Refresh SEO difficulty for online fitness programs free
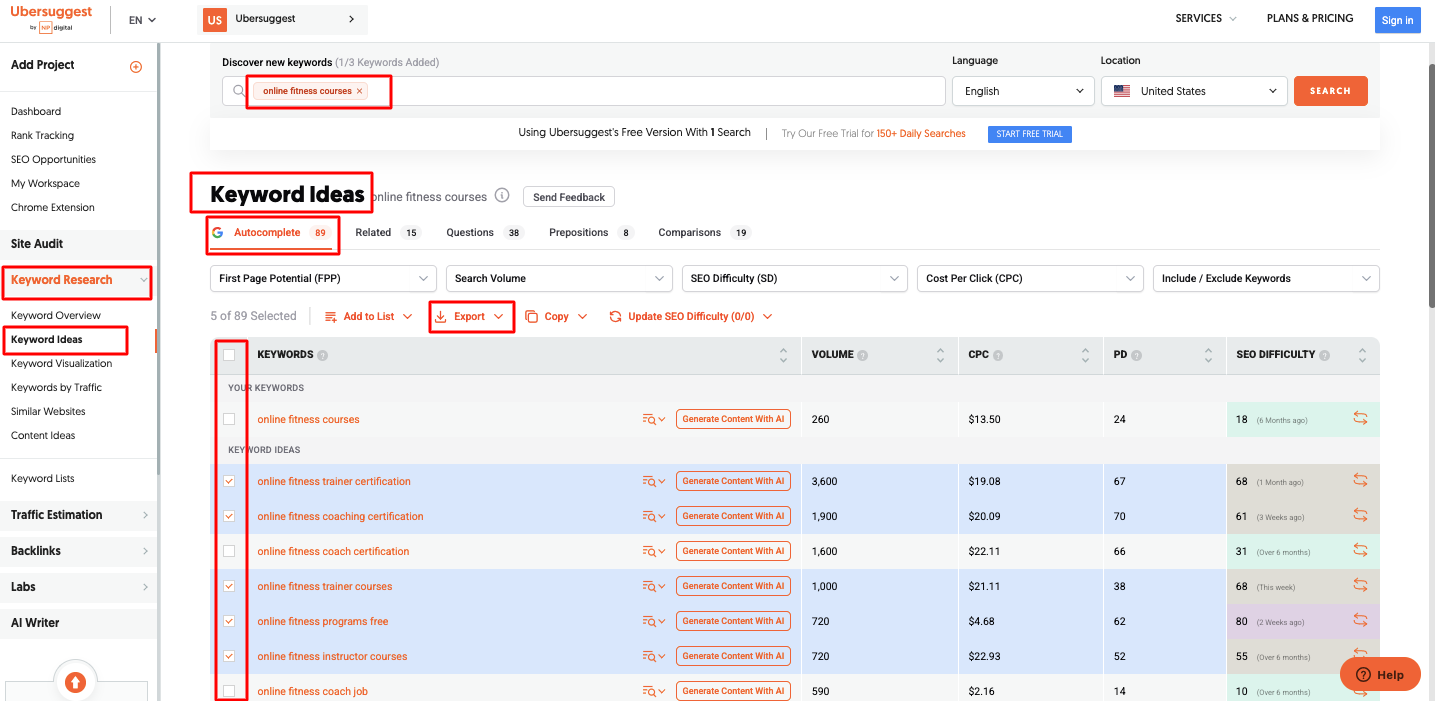Screen dimensions: 1435x701 pyautogui.click(x=1360, y=621)
